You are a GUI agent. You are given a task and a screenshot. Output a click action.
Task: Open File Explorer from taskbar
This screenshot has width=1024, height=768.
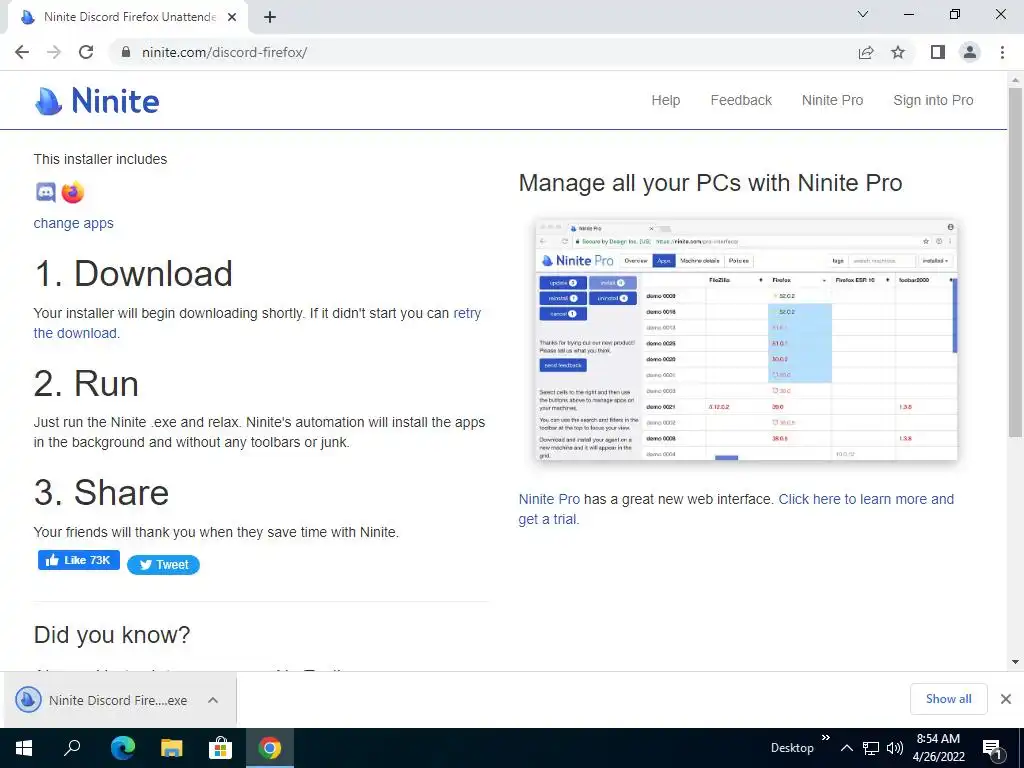tap(172, 748)
